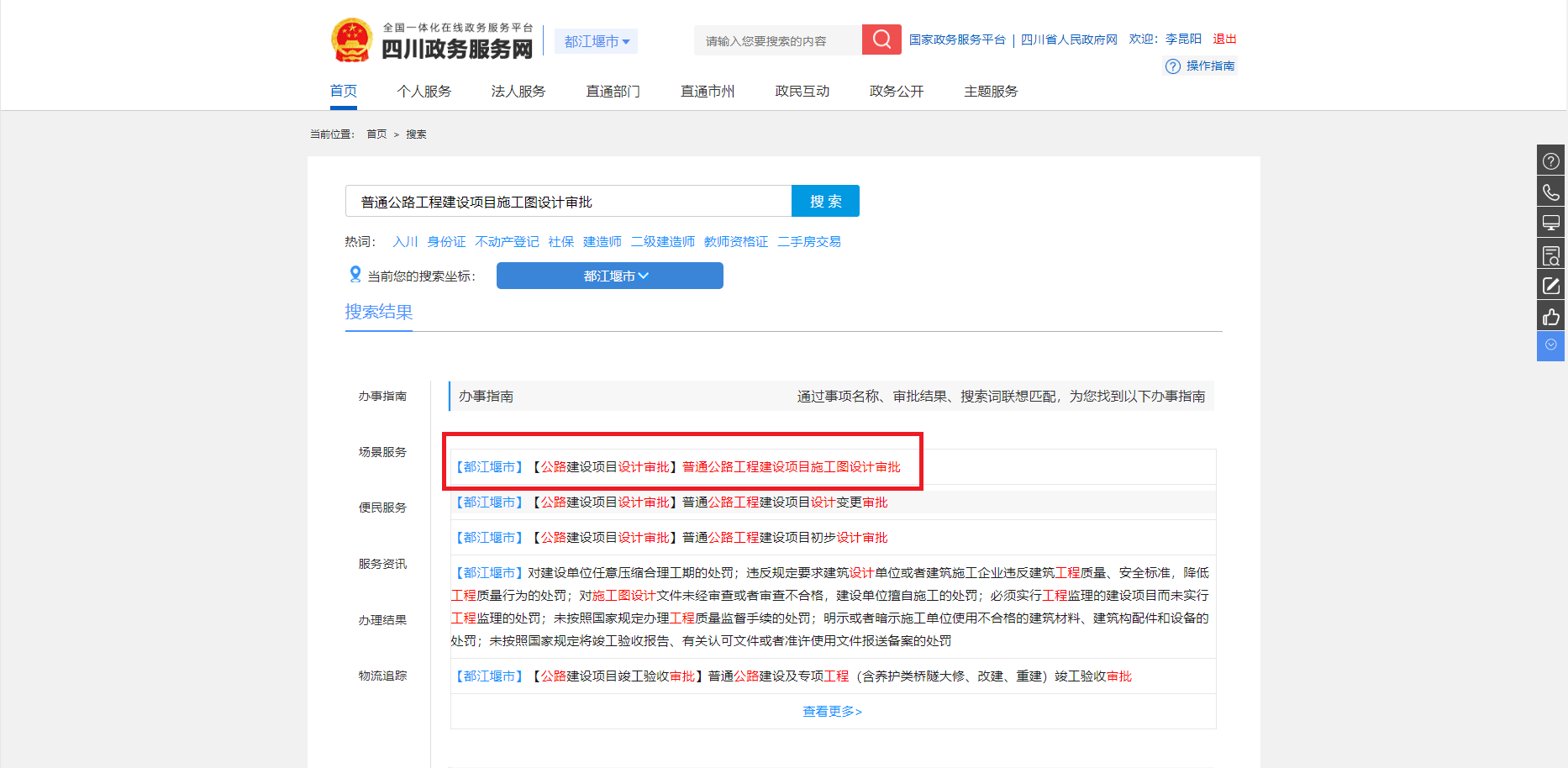Focus the top header search input

pos(778,40)
